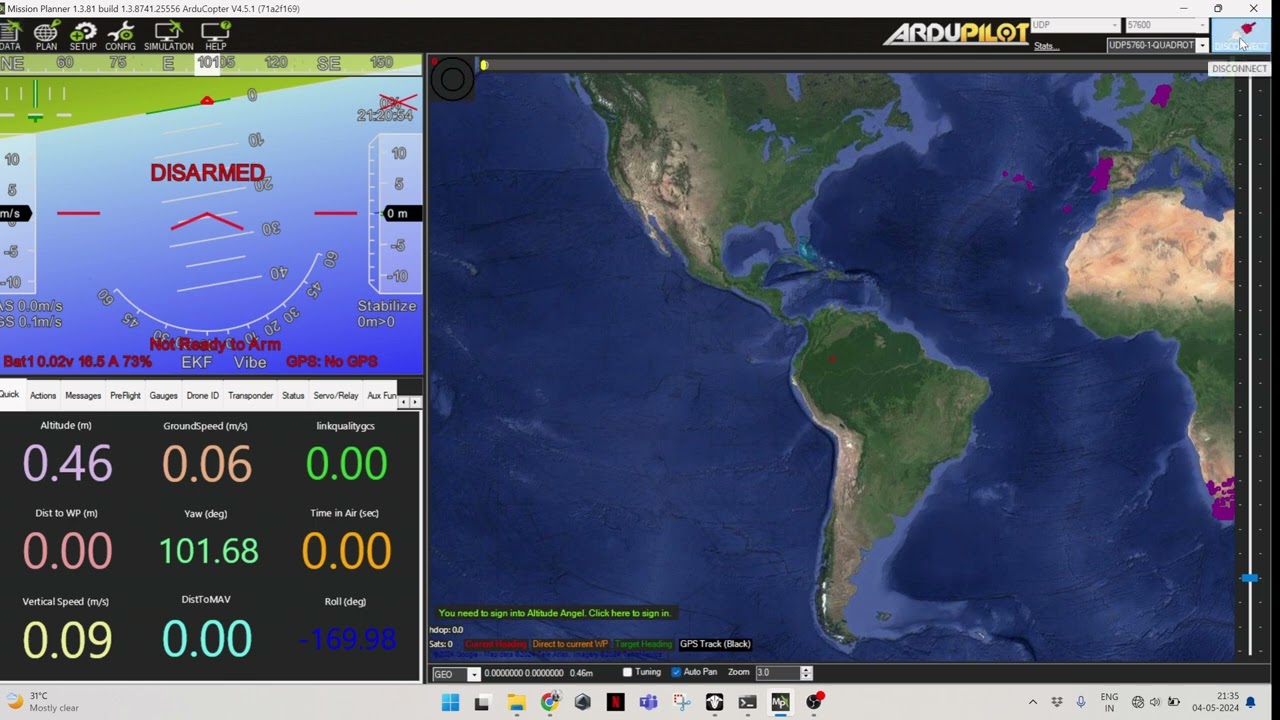Click the red-dot recorder taskbar icon
This screenshot has width=1280, height=720.
814,702
